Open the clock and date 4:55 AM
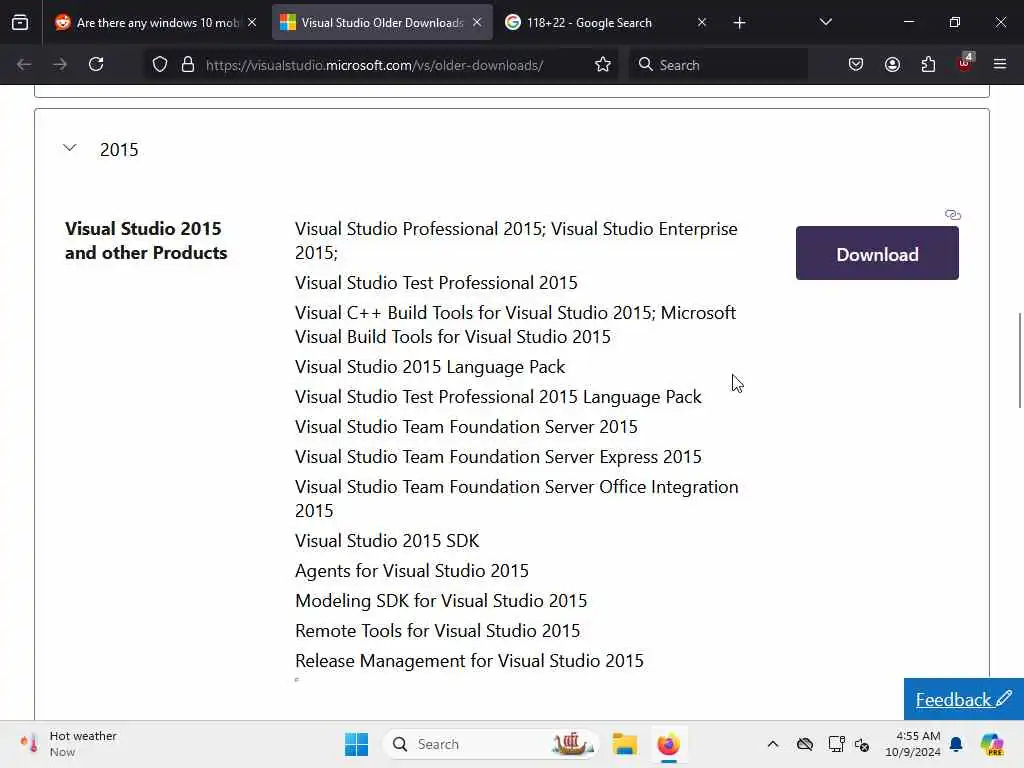Image resolution: width=1024 pixels, height=768 pixels. click(x=912, y=744)
